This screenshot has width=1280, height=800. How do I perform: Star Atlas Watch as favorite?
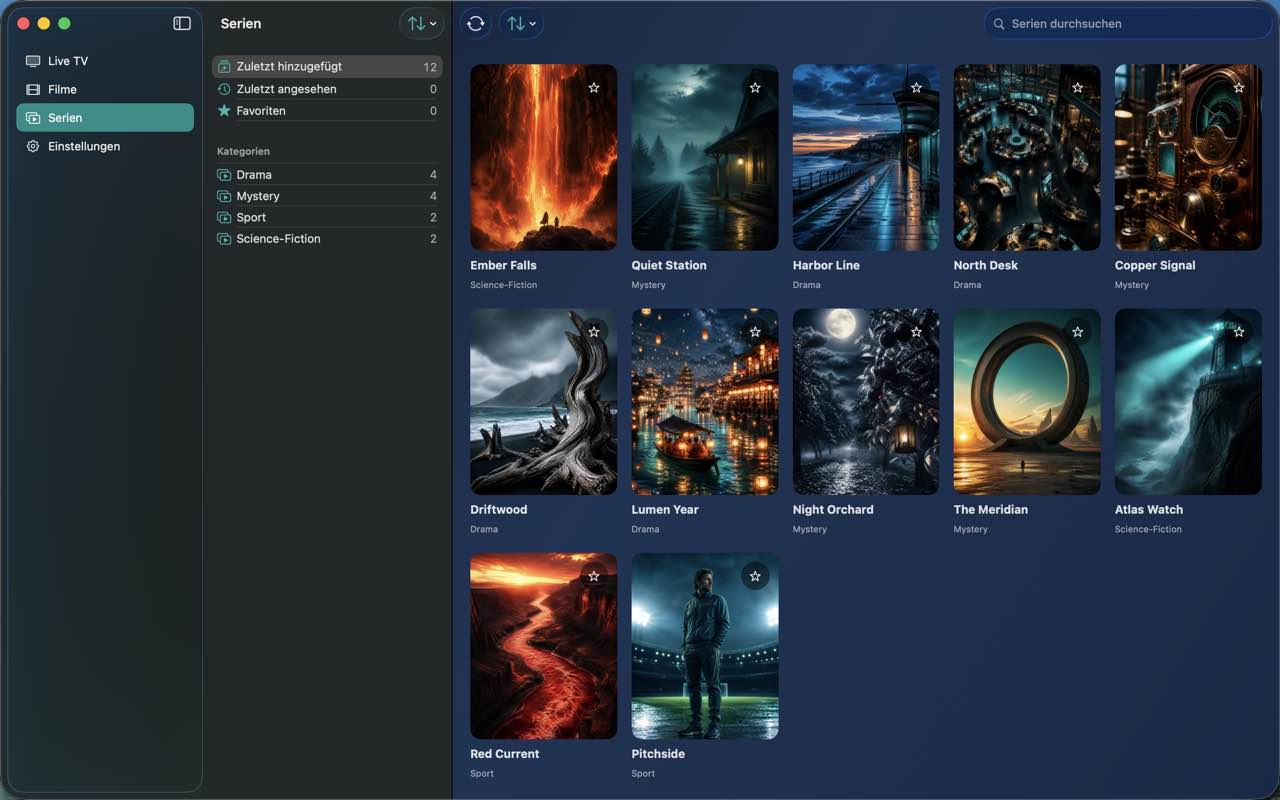tap(1239, 332)
